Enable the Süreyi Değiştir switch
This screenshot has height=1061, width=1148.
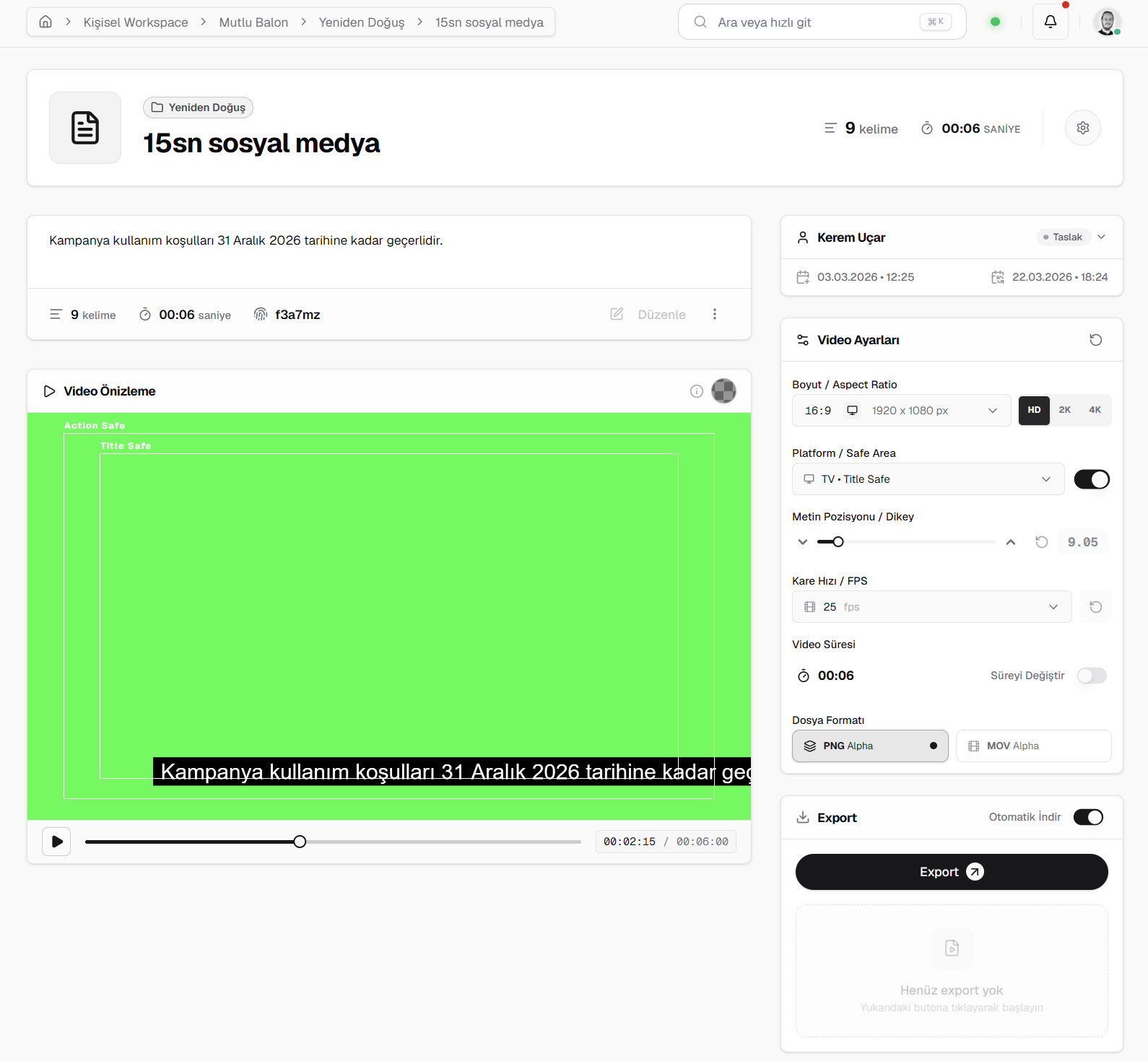pyautogui.click(x=1091, y=676)
